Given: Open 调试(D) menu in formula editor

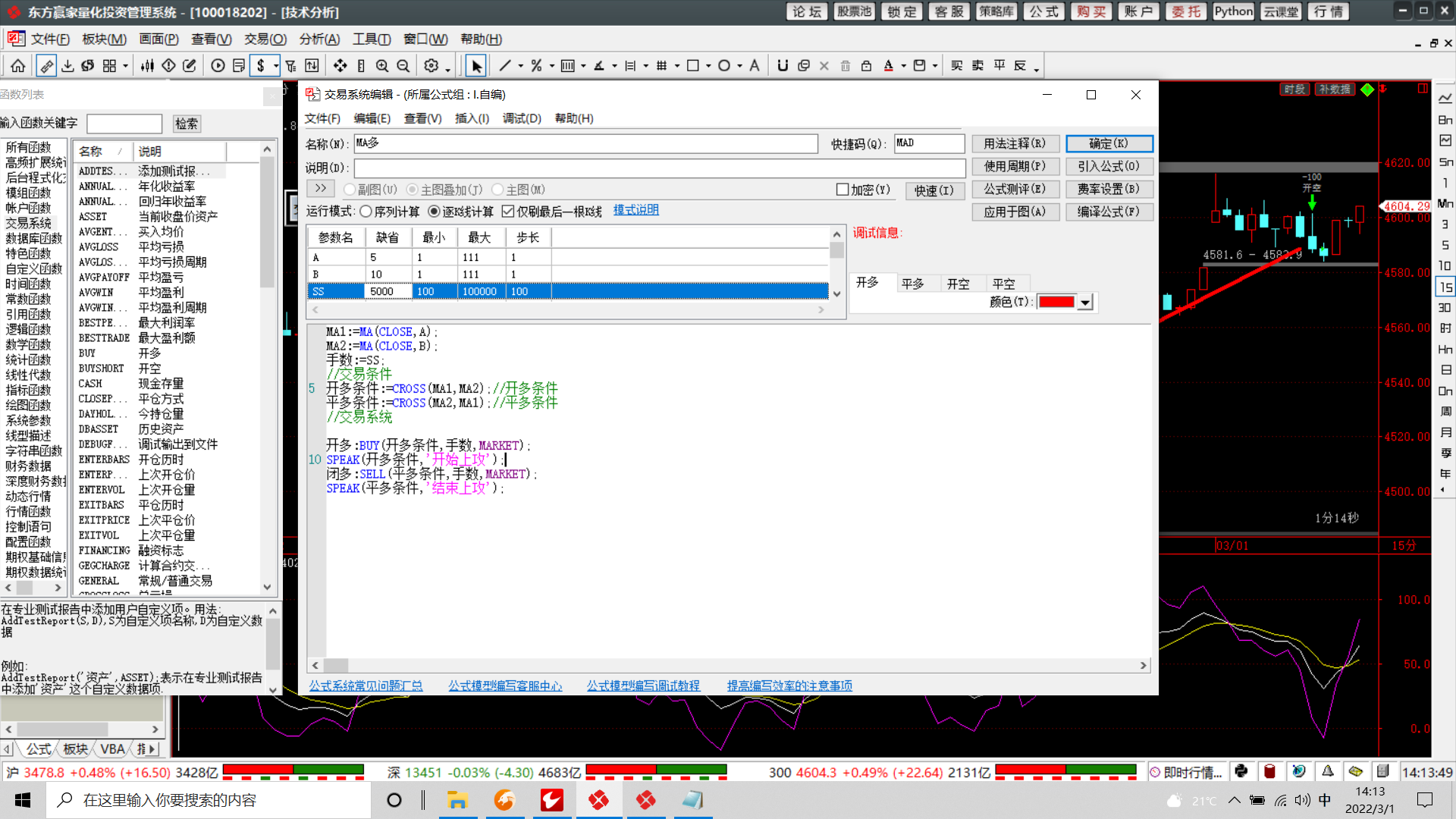Looking at the screenshot, I should point(522,118).
